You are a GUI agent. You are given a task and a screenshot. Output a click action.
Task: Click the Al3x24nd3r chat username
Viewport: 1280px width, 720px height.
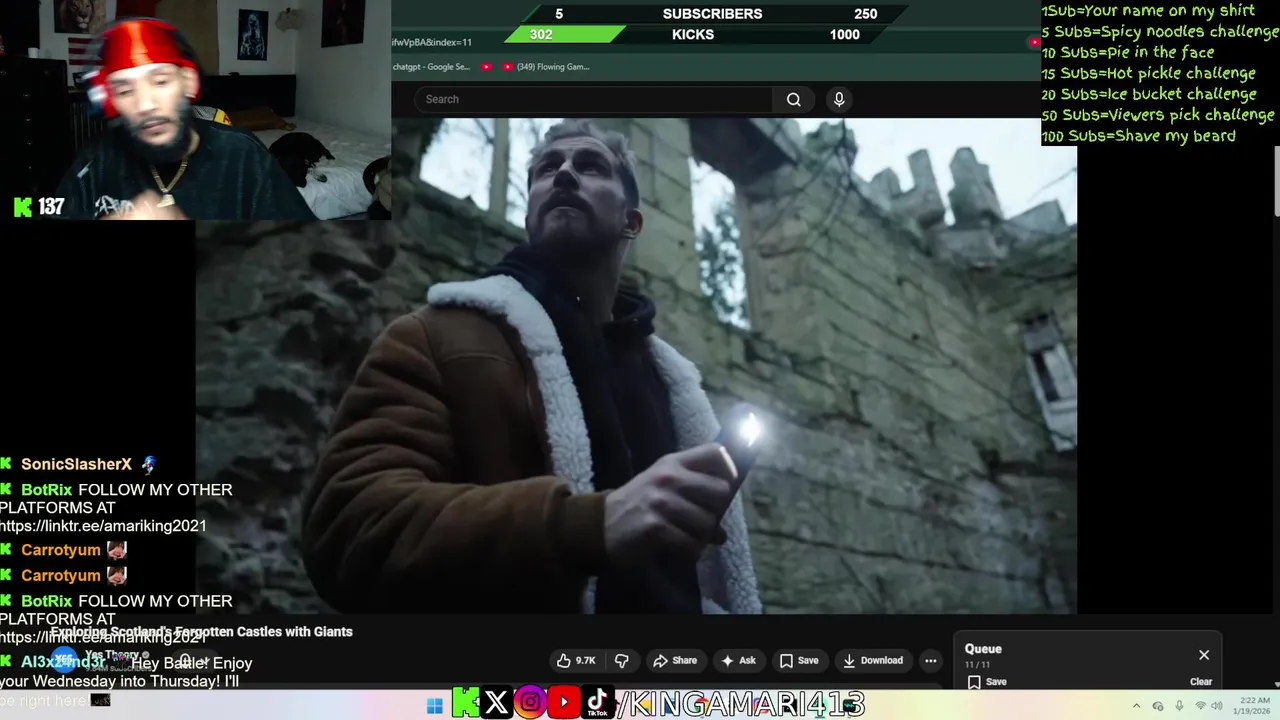point(62,662)
